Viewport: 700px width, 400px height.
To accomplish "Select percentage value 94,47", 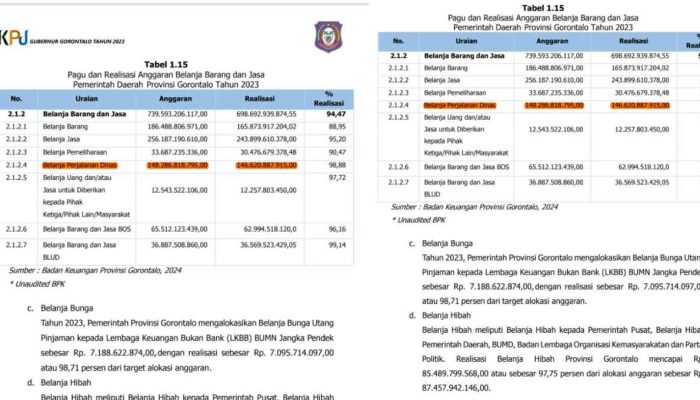I will click(336, 114).
